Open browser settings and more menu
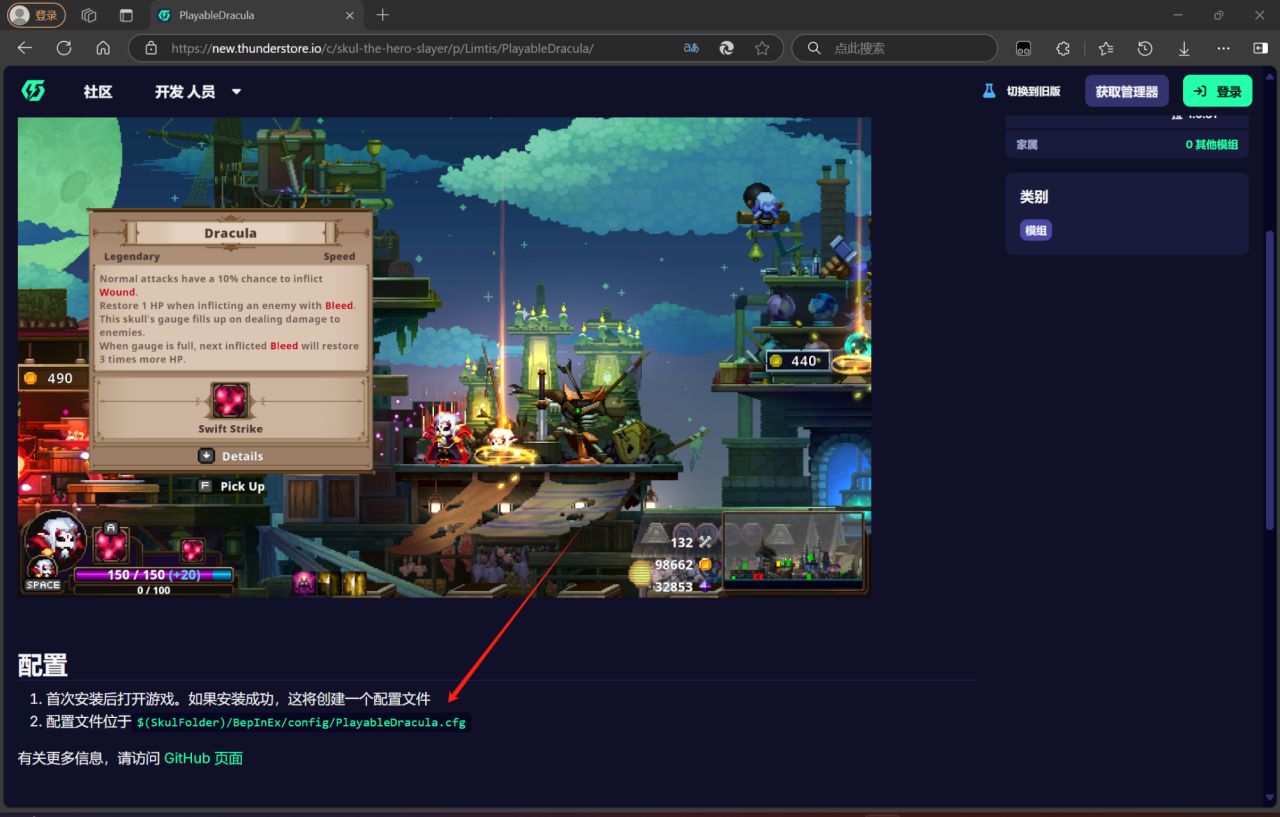 [1223, 48]
